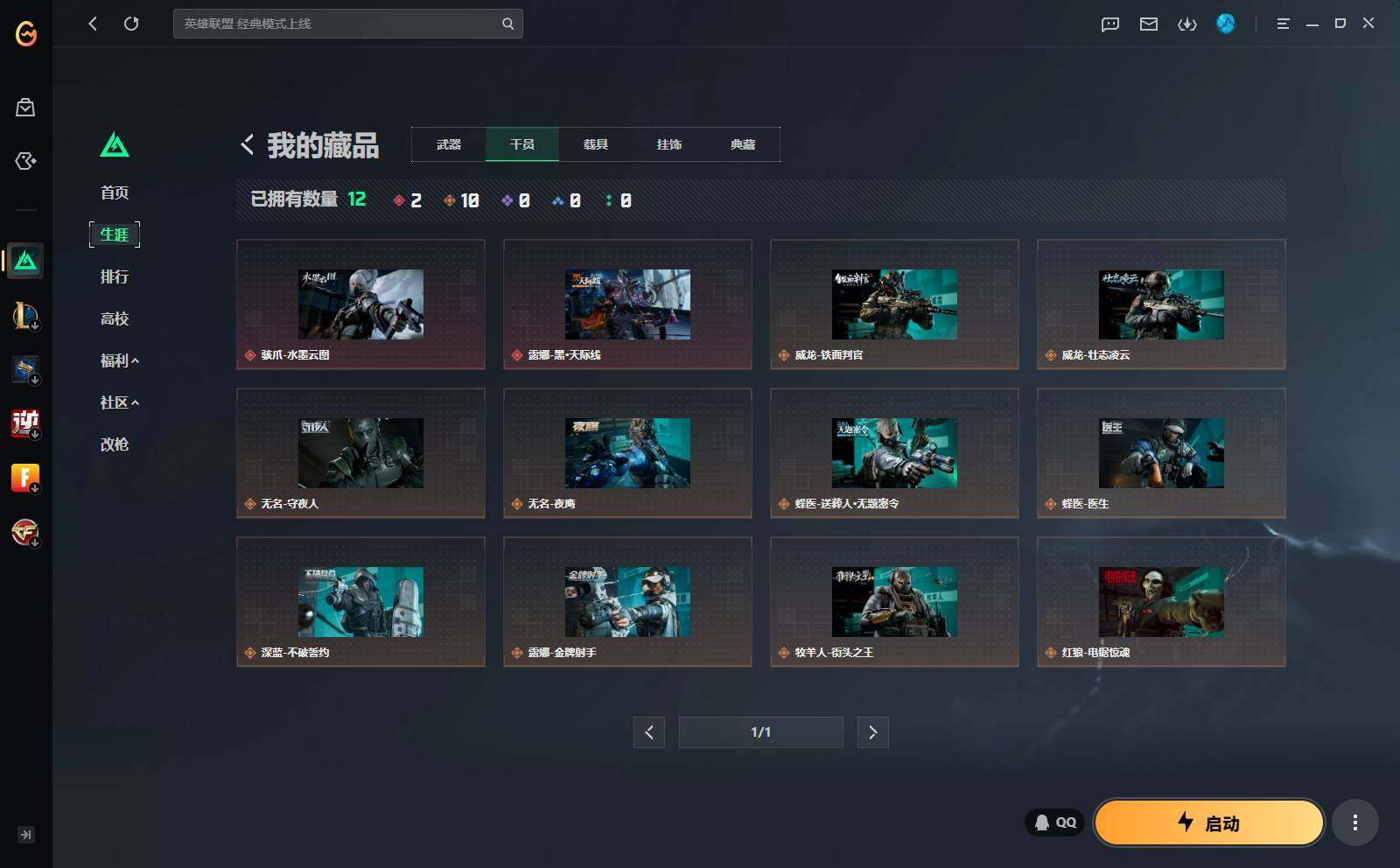Viewport: 1400px width, 868px height.
Task: Open the 红狼-电锯惊魂 operator card
Action: (1161, 602)
